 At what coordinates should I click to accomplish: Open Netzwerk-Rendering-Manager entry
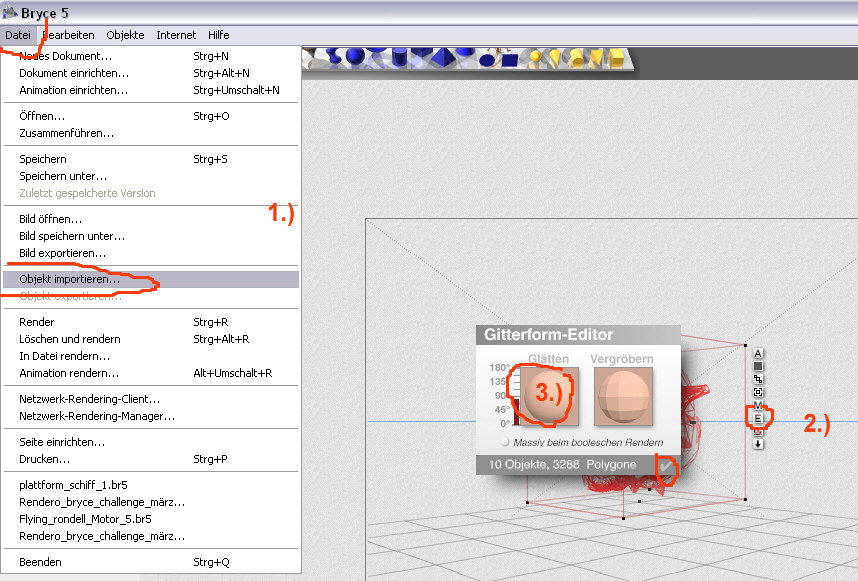[151, 416]
